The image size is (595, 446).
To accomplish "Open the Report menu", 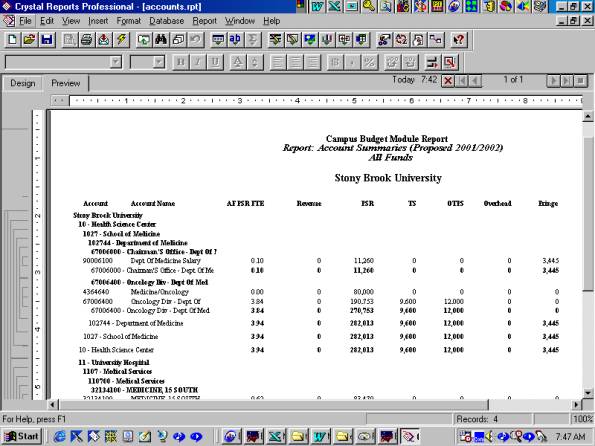I will pos(205,21).
